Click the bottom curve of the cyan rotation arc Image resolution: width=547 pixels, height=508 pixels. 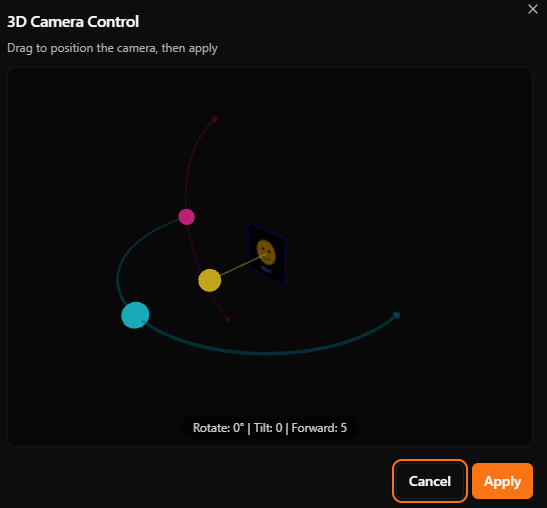click(265, 353)
